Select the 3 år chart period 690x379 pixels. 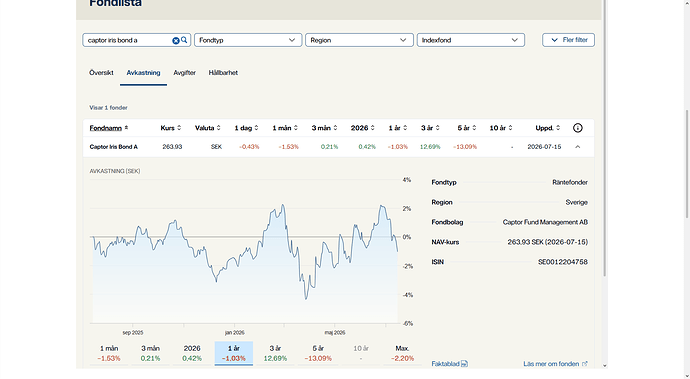click(x=275, y=353)
